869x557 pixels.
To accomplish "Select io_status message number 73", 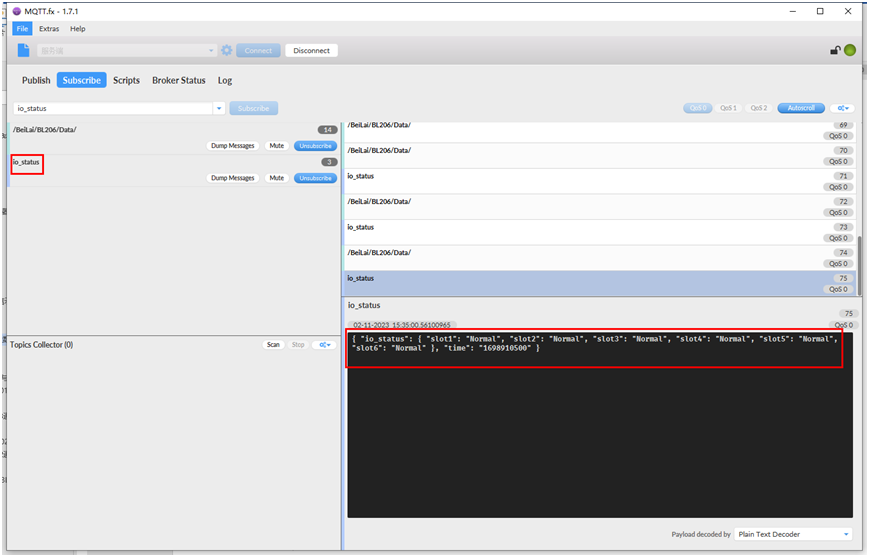I will [x=599, y=232].
